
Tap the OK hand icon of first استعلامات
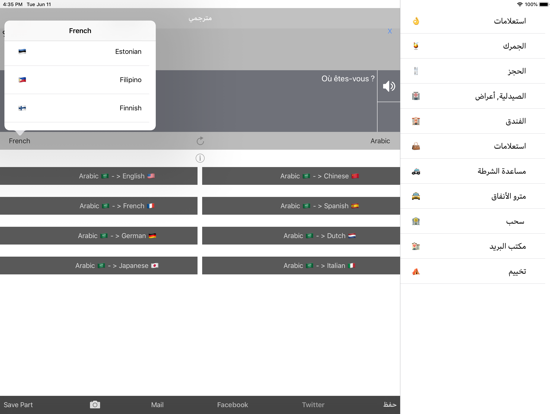tap(416, 21)
